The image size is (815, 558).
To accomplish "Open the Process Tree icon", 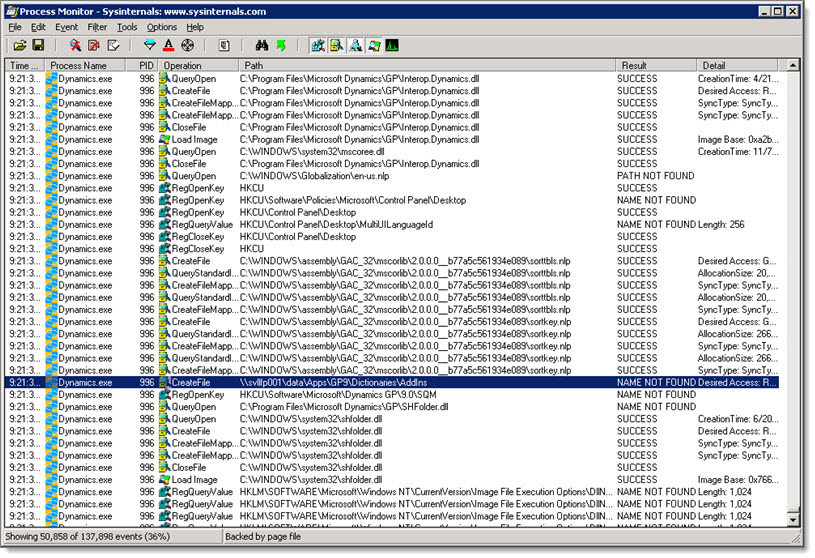I will click(224, 46).
